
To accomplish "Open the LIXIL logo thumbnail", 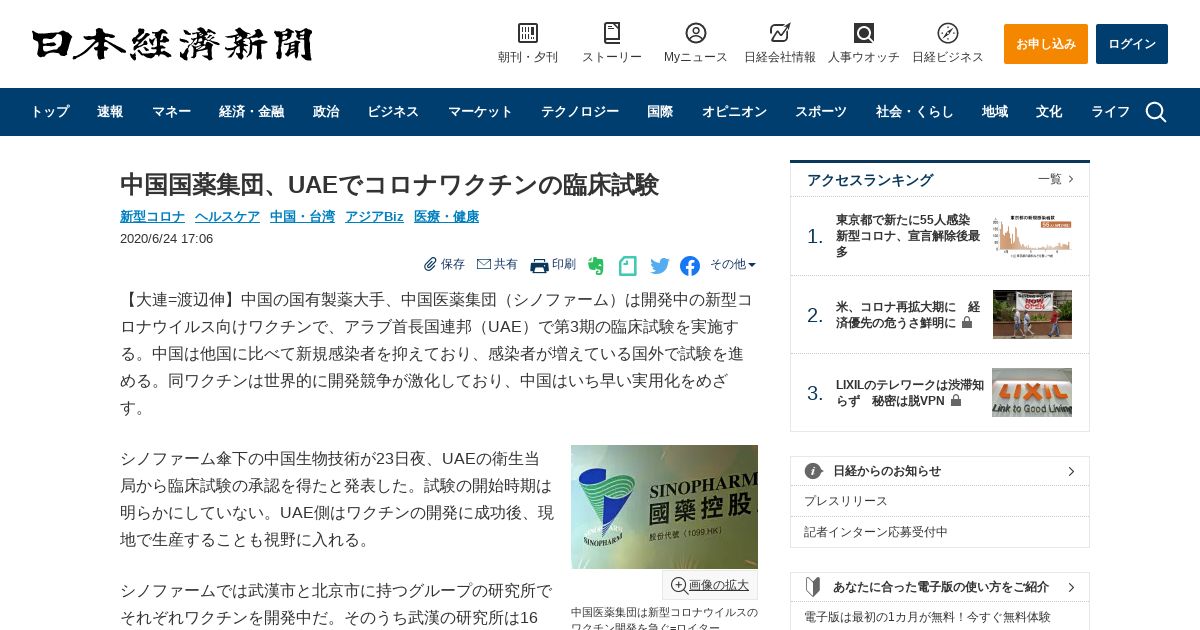I will pyautogui.click(x=1032, y=392).
